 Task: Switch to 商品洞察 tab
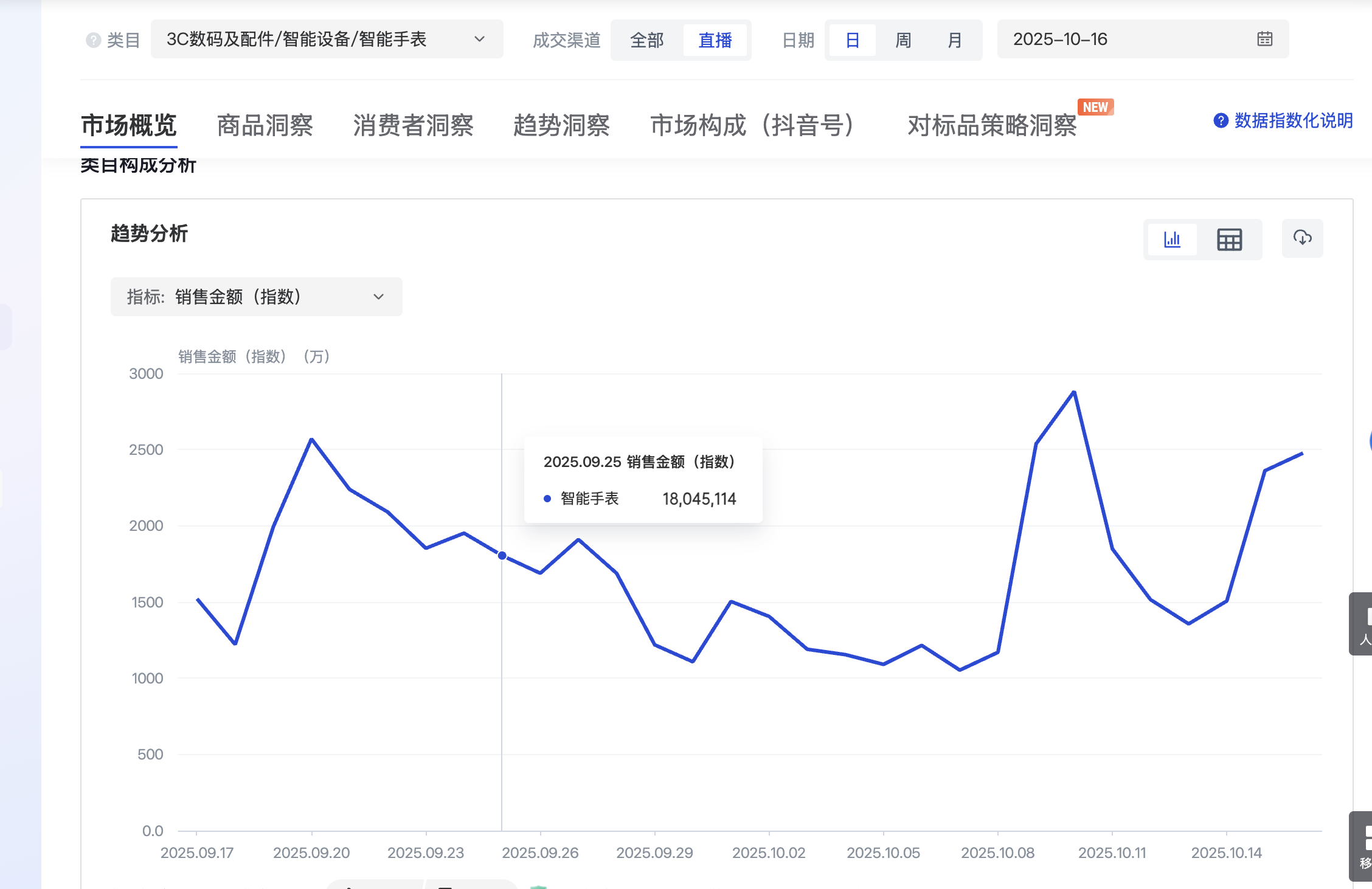pyautogui.click(x=265, y=125)
